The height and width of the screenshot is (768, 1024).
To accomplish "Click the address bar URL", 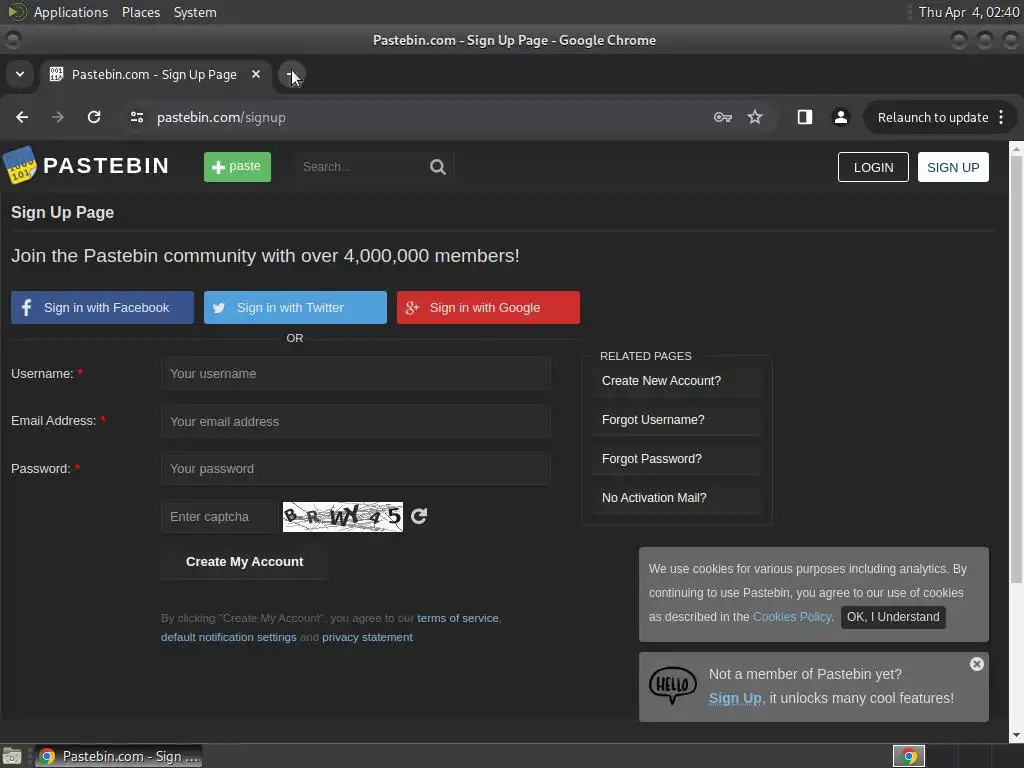I will coord(221,118).
